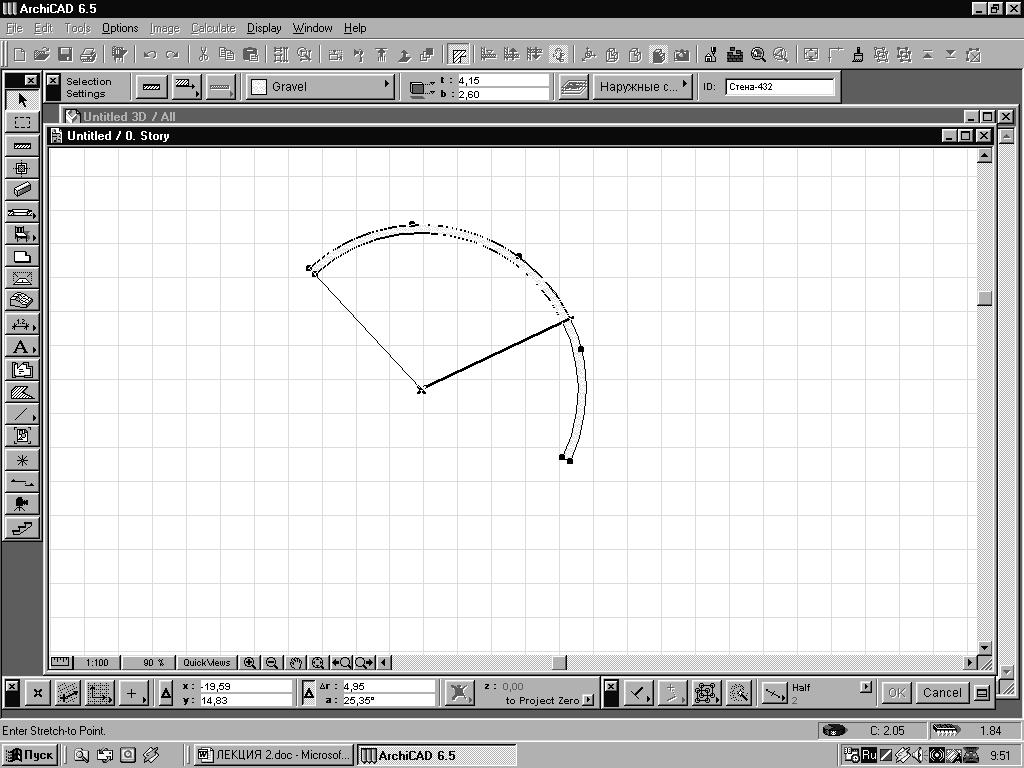Open the Gravel fill pattern dropdown

[321, 87]
